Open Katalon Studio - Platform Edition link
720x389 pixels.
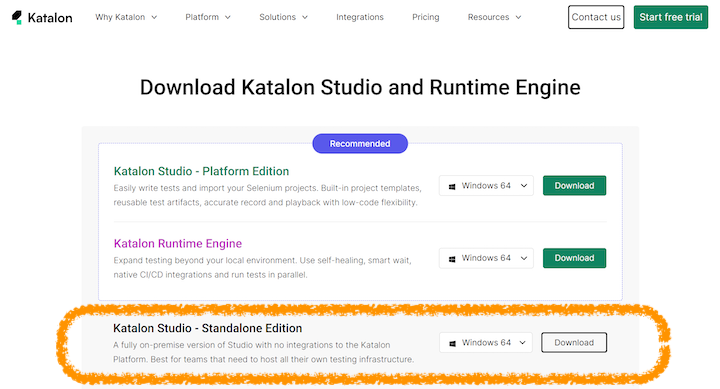[x=201, y=171]
